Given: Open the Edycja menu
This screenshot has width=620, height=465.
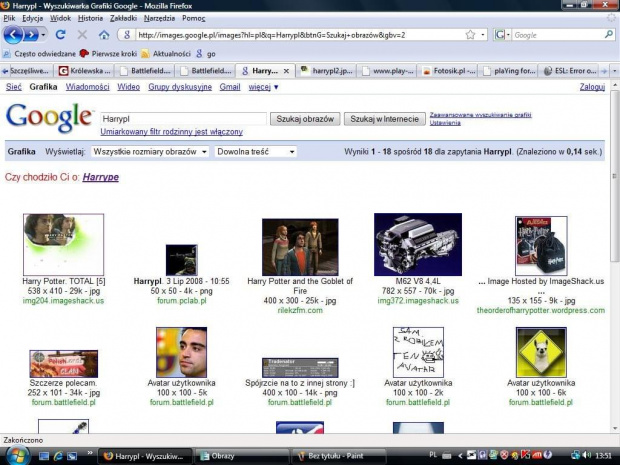Looking at the screenshot, I should click(32, 18).
